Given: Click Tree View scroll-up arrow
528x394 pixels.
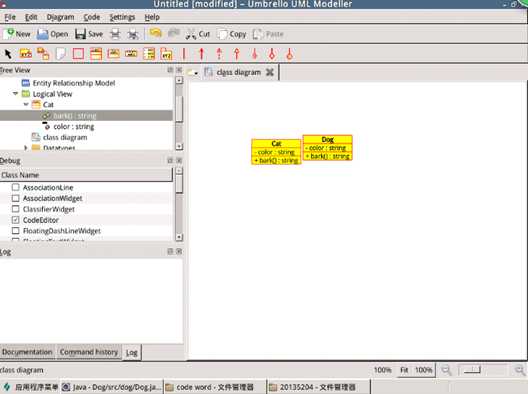Looking at the screenshot, I should click(x=179, y=80).
